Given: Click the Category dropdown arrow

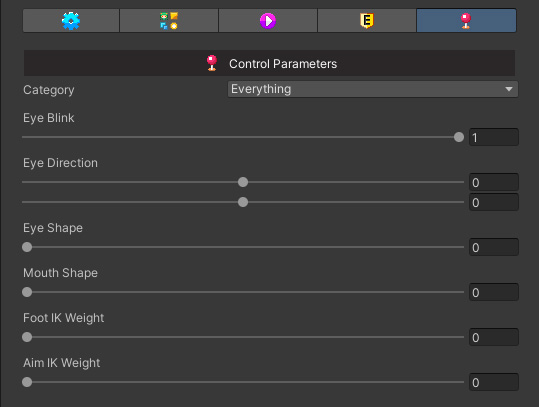Looking at the screenshot, I should coord(509,89).
